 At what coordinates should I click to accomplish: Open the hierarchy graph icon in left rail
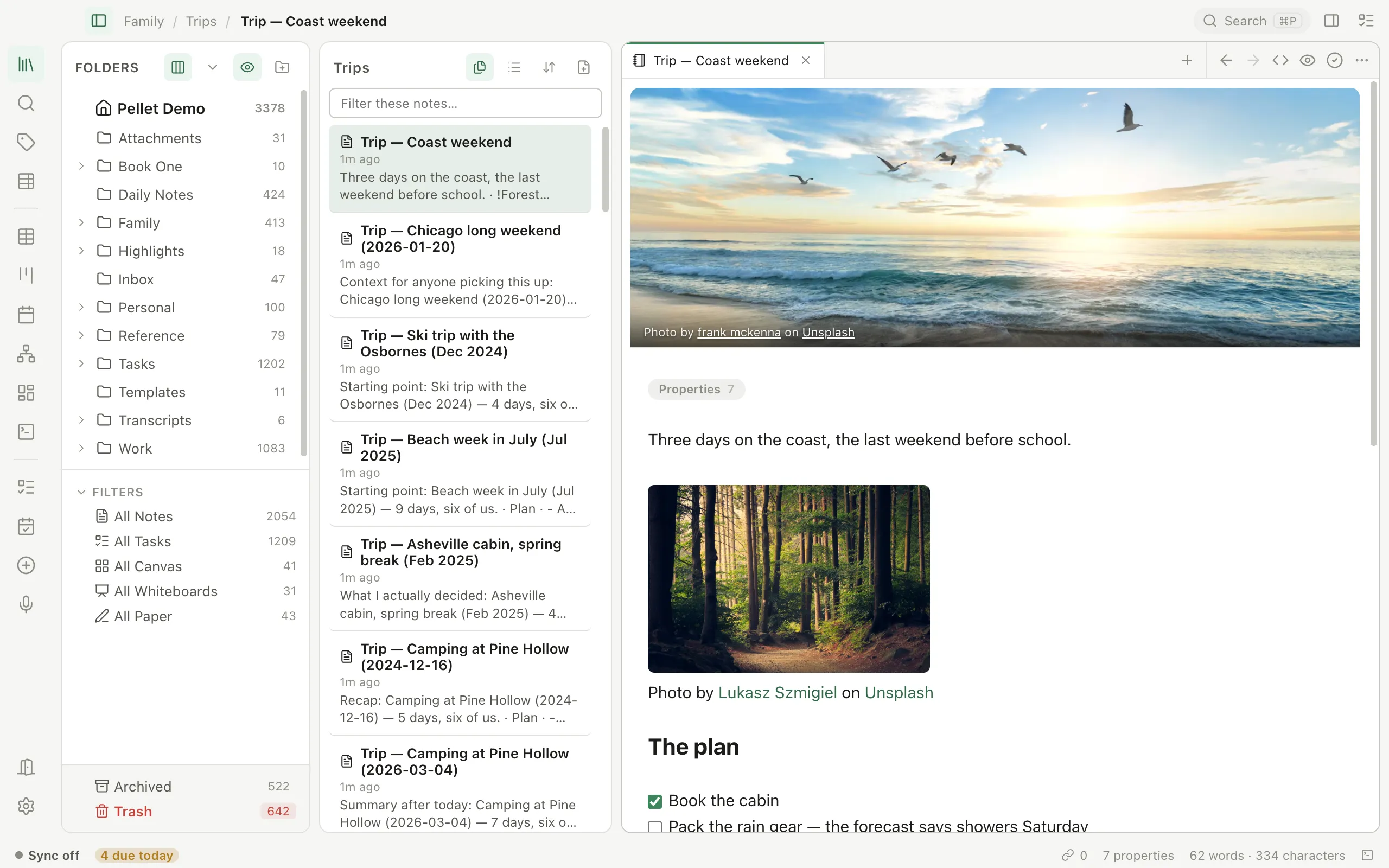click(26, 354)
